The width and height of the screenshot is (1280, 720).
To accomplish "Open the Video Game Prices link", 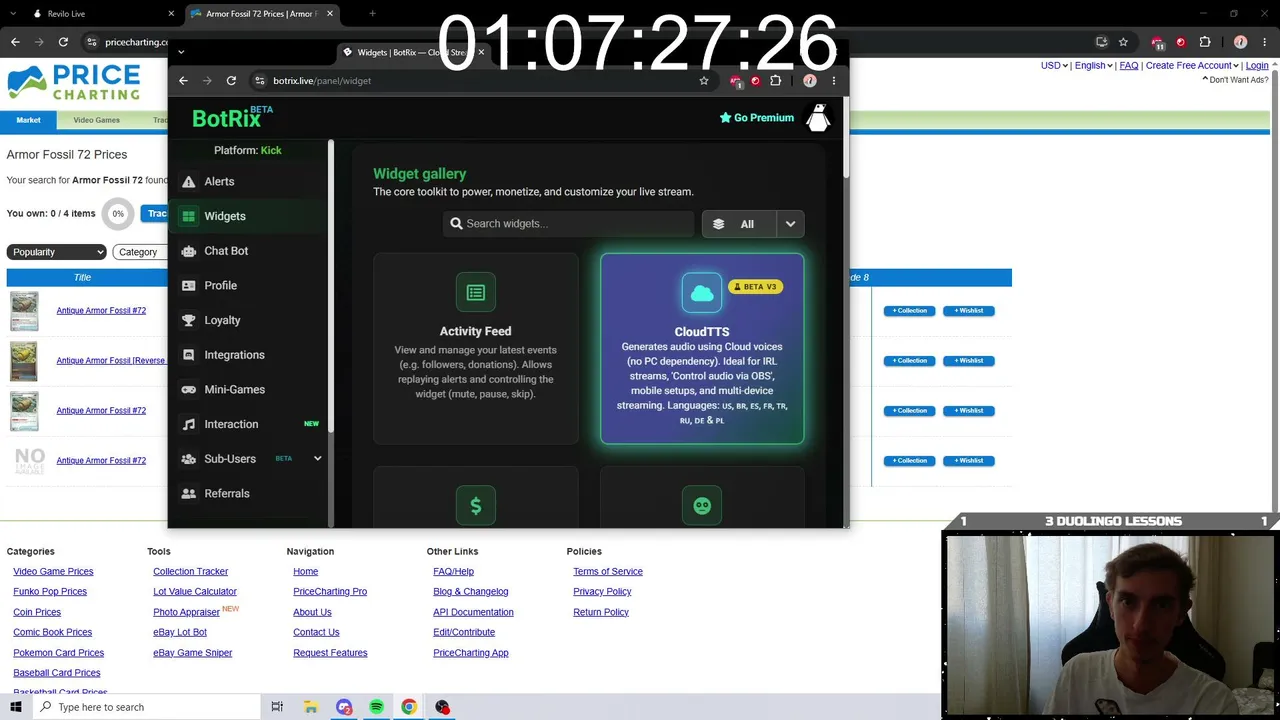I will 53,572.
